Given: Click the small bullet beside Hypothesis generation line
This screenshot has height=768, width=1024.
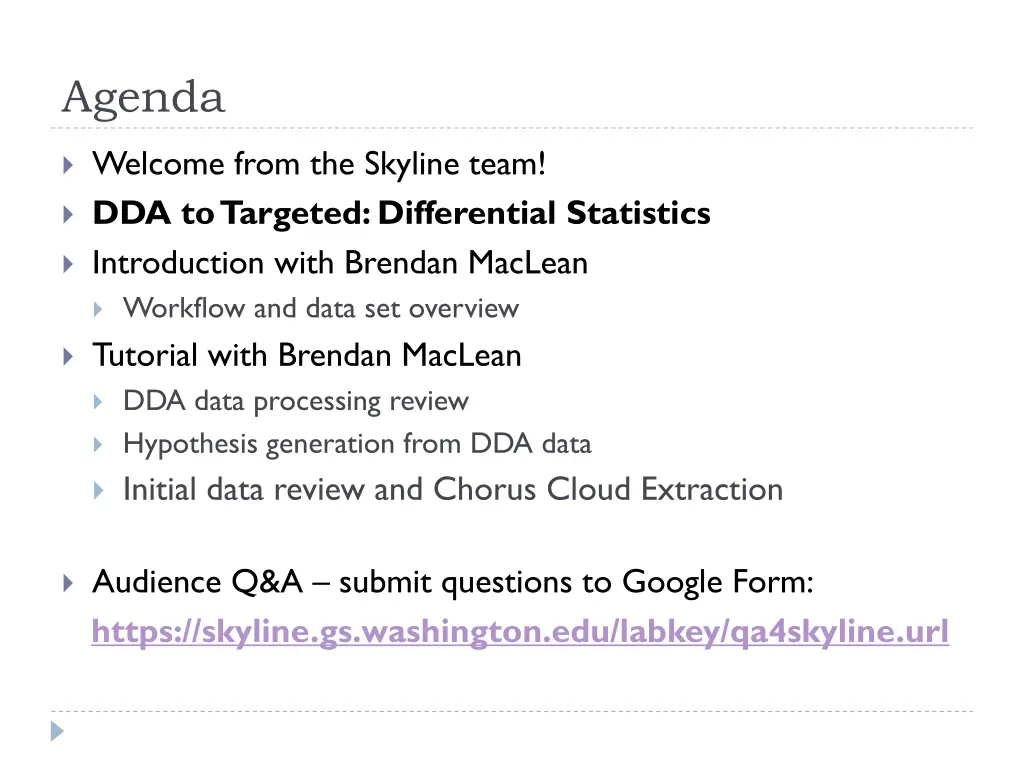Looking at the screenshot, I should tap(98, 445).
